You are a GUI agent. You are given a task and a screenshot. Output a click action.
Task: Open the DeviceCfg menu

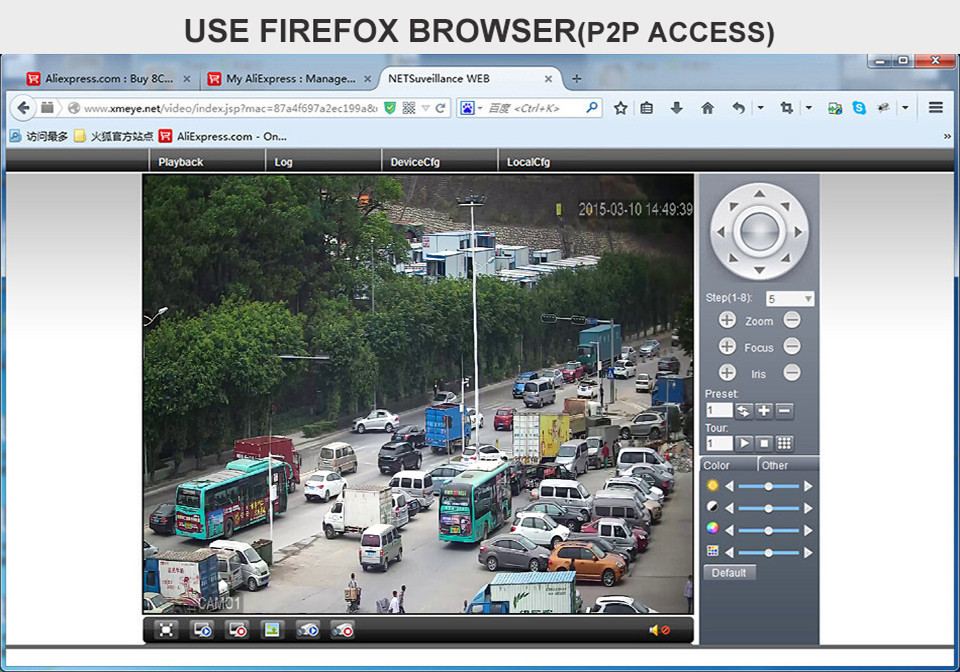pyautogui.click(x=415, y=162)
